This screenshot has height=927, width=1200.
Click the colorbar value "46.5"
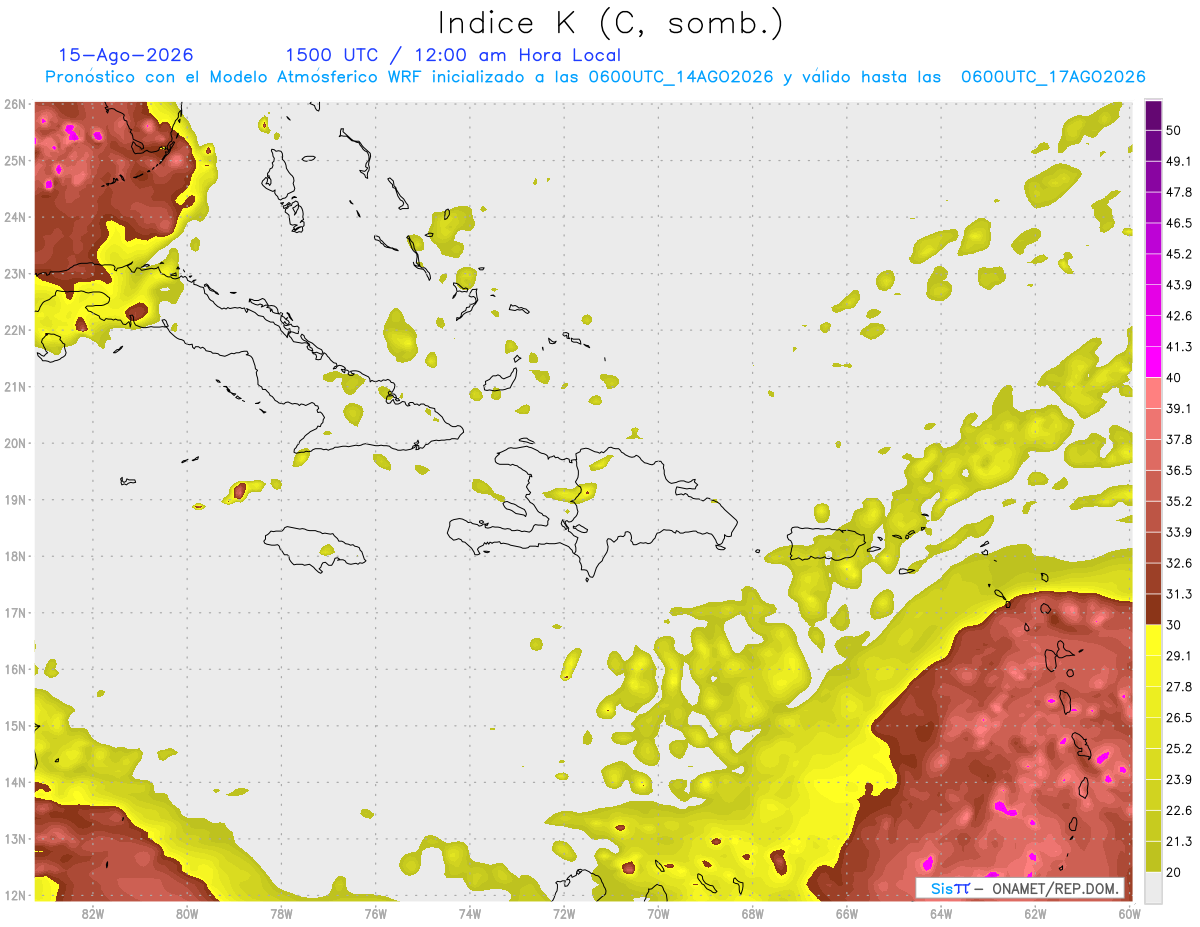click(1179, 223)
